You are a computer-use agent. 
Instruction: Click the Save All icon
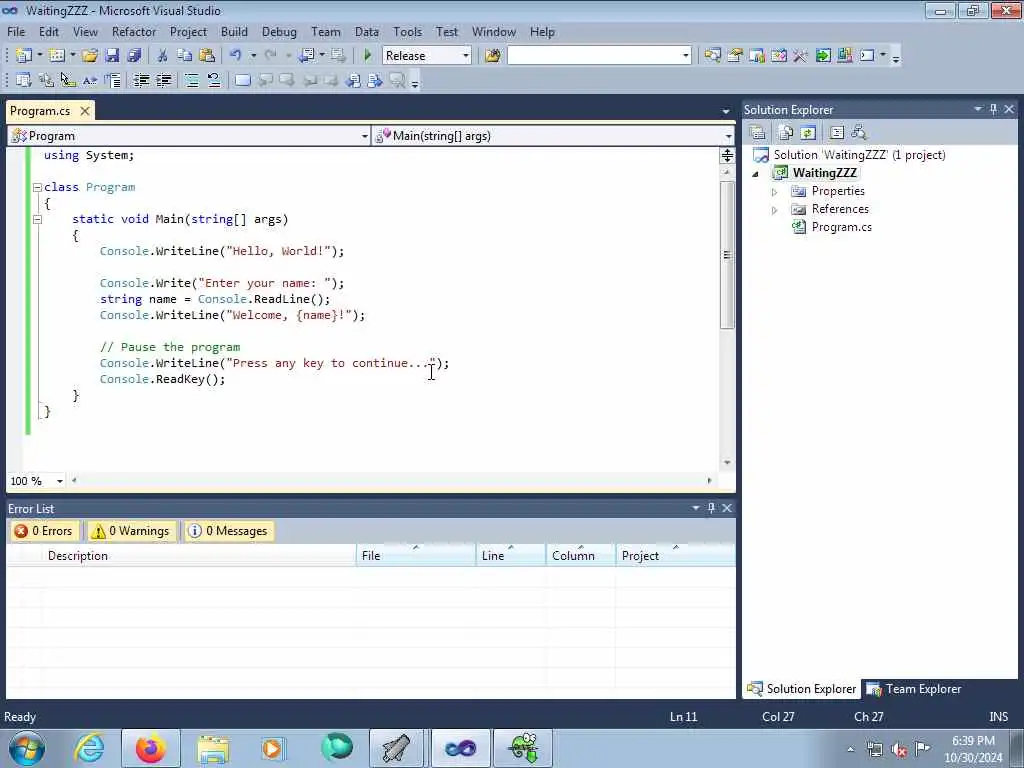(x=135, y=56)
